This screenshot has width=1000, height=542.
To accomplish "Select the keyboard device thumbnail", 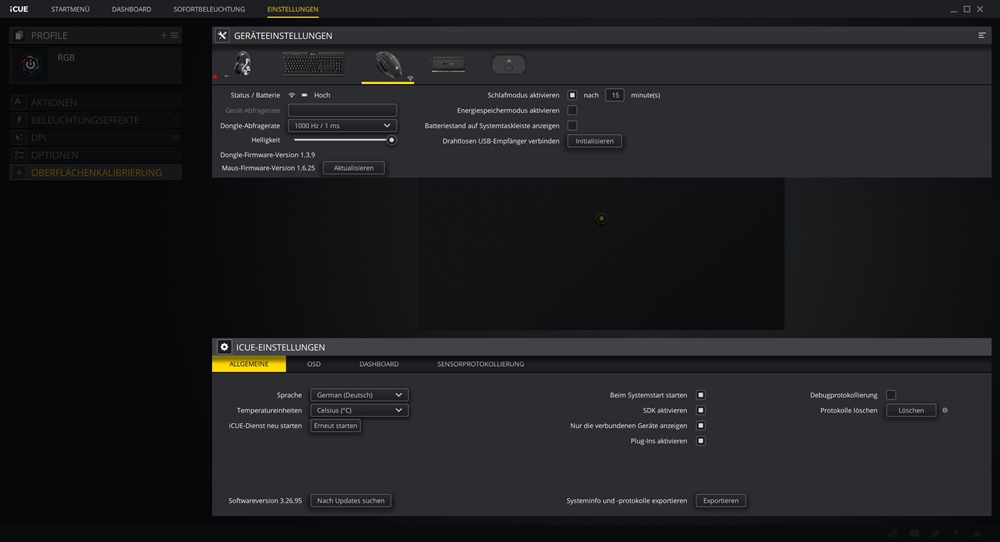I will [313, 64].
